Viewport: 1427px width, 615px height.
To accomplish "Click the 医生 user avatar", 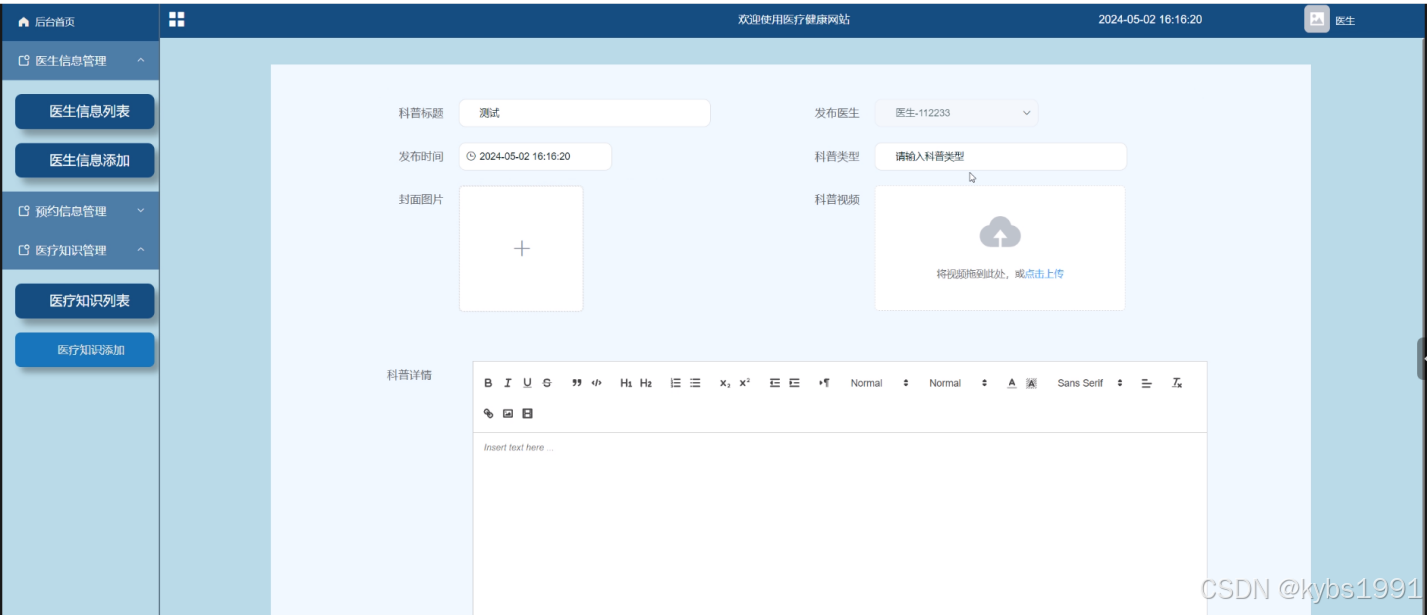I will click(x=1316, y=19).
